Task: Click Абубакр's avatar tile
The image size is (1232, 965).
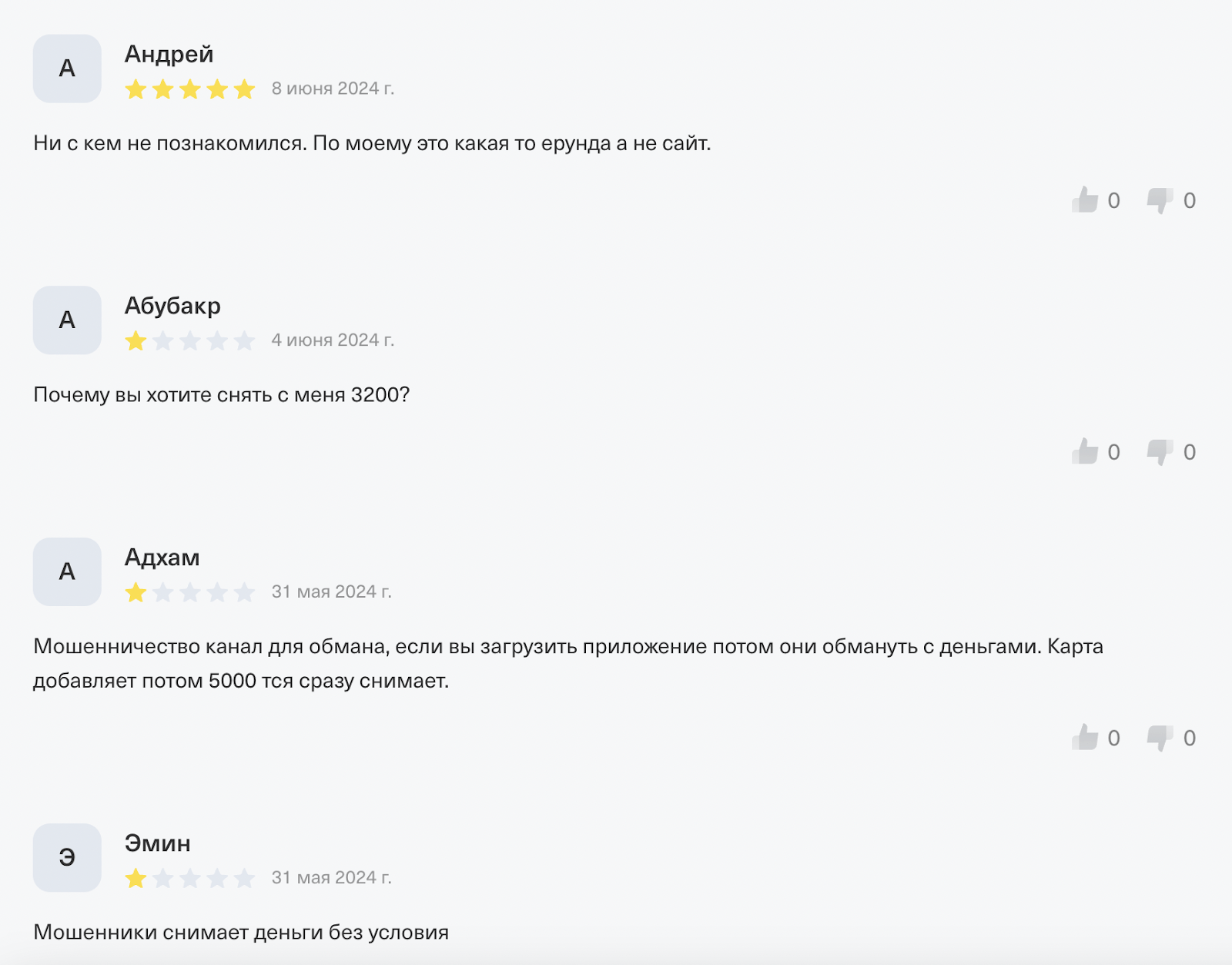Action: pos(67,320)
